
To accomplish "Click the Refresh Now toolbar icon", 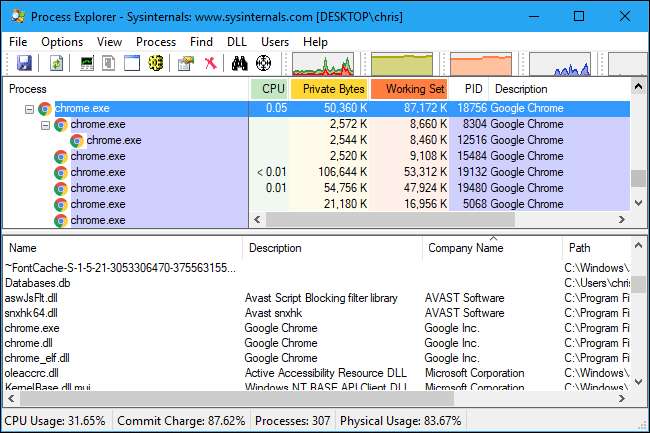I will (x=57, y=63).
